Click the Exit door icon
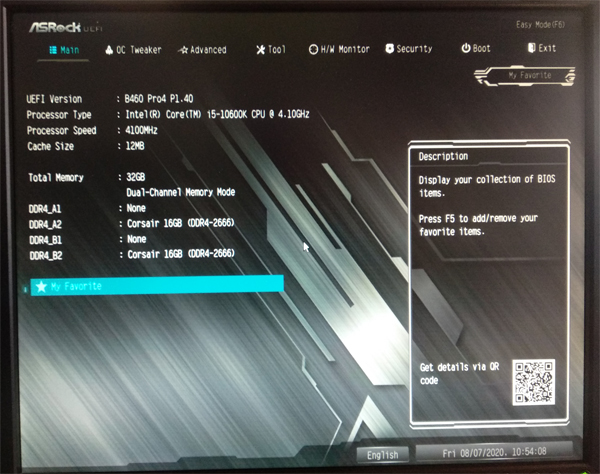Viewport: 600px width, 474px height. pos(531,47)
